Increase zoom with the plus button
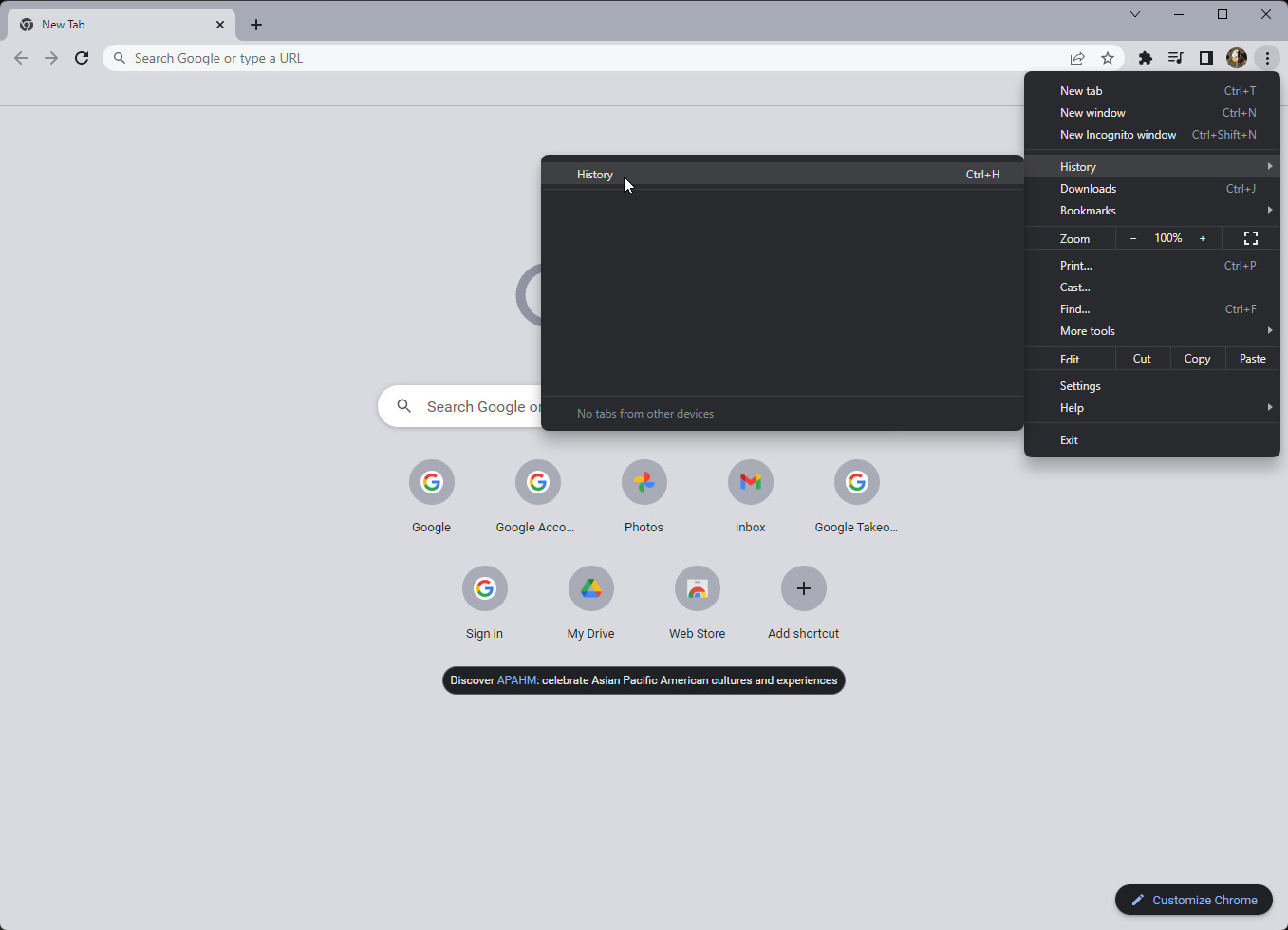 click(x=1203, y=238)
